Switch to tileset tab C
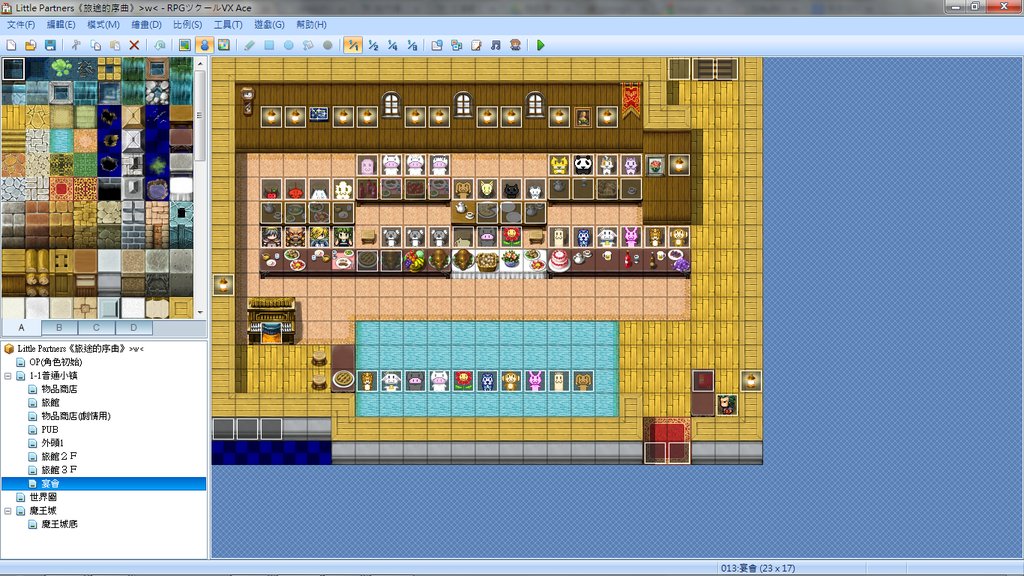 click(96, 327)
